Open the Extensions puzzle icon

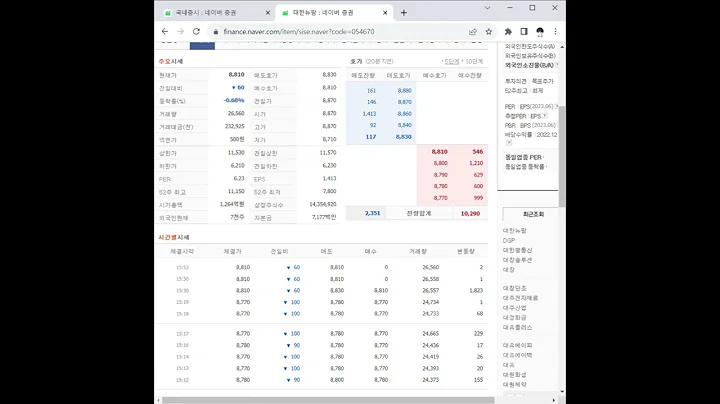(508, 32)
